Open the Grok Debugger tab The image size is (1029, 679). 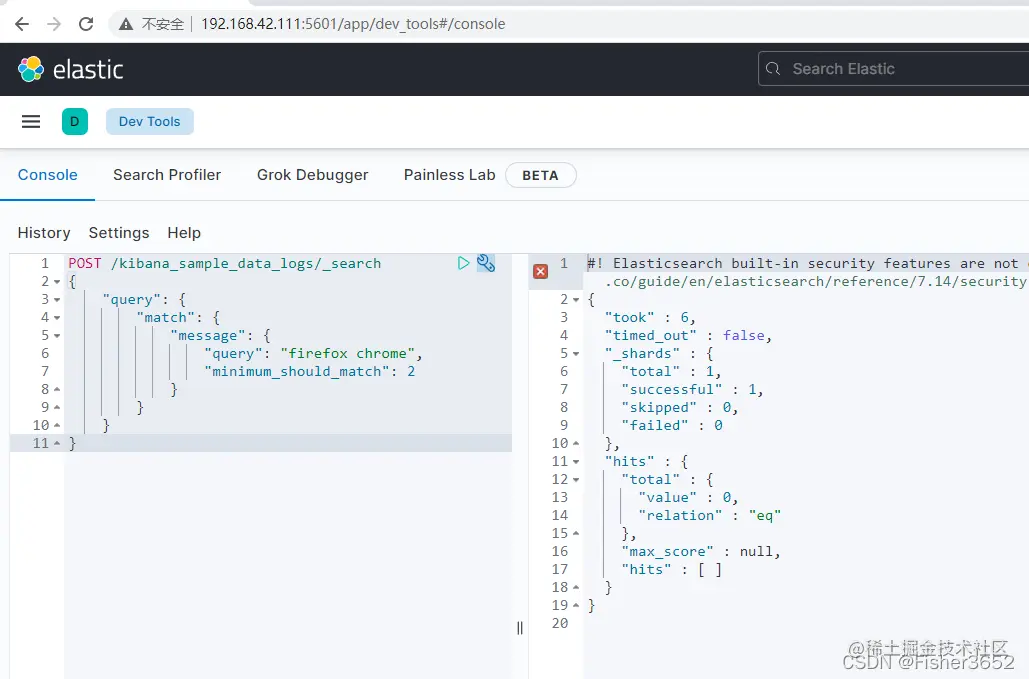pos(312,175)
